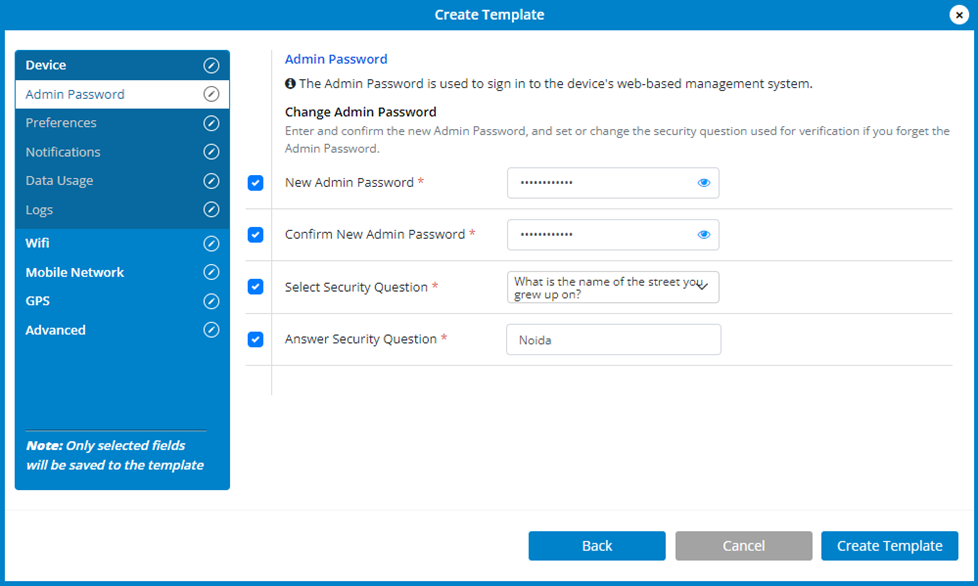Disable the Answer Security Question checkbox
978x586 pixels.
(256, 339)
